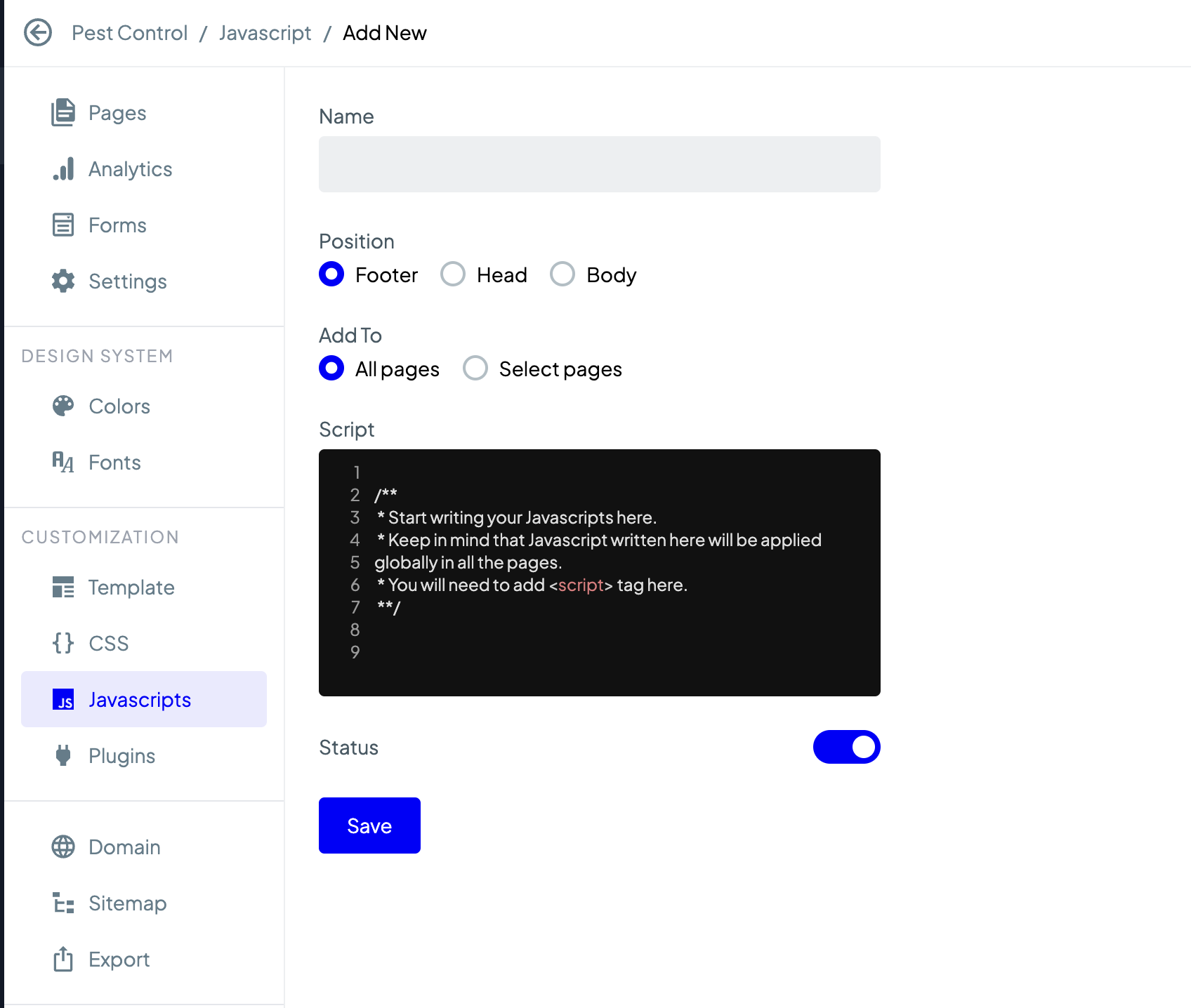1191x1008 pixels.
Task: Choose the Select pages radio option
Action: pos(475,368)
